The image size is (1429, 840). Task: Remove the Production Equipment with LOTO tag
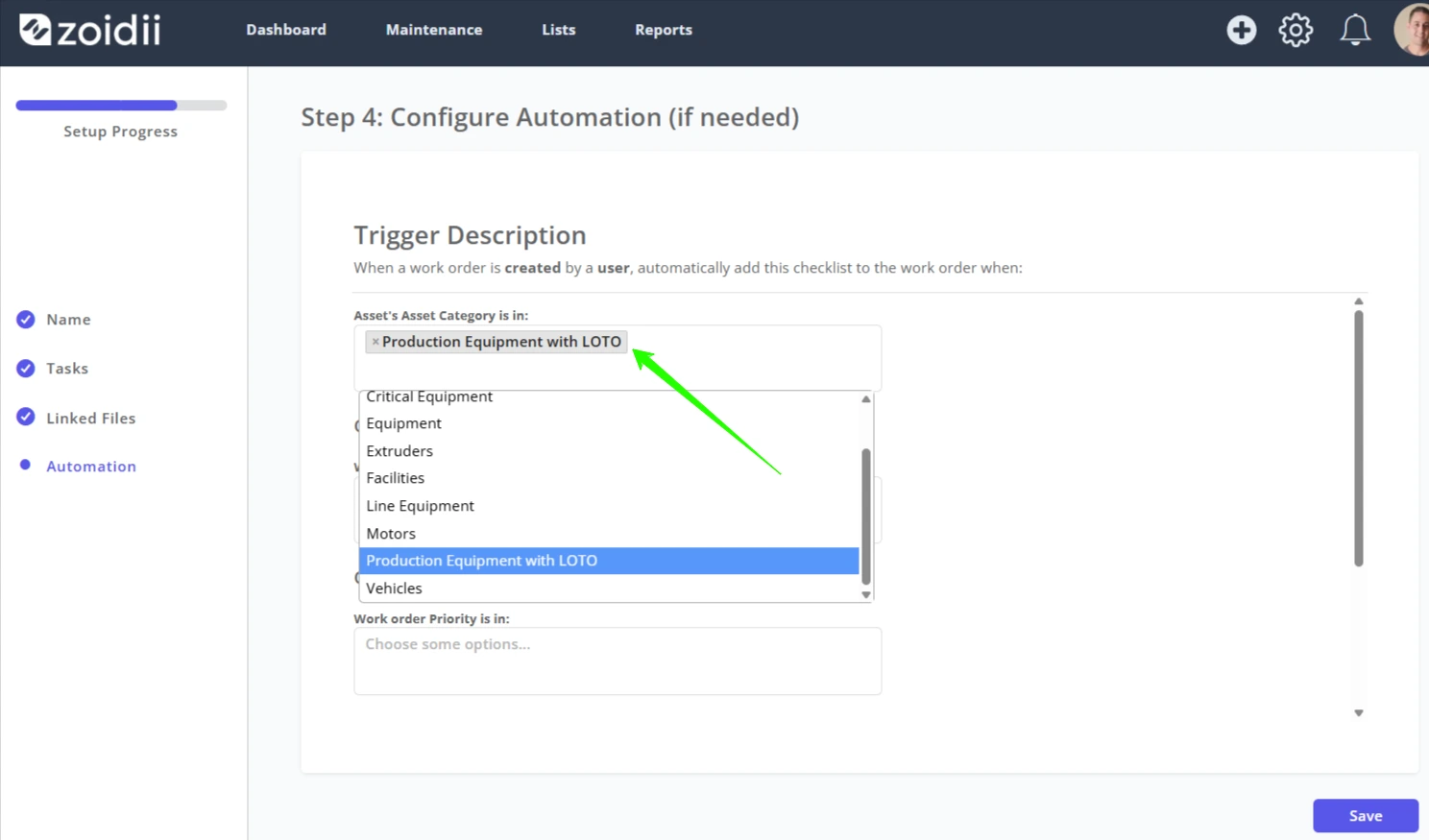(x=375, y=342)
